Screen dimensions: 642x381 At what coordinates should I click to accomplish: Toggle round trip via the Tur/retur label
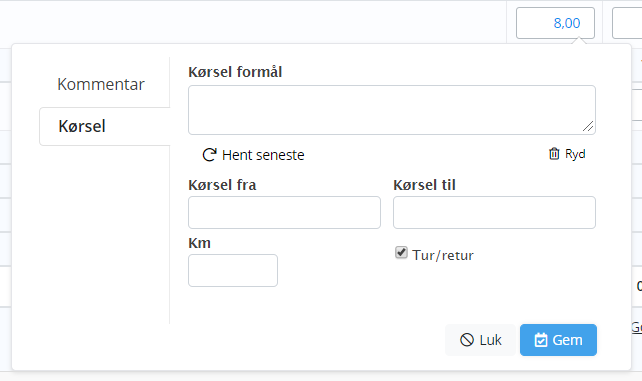[x=443, y=255]
